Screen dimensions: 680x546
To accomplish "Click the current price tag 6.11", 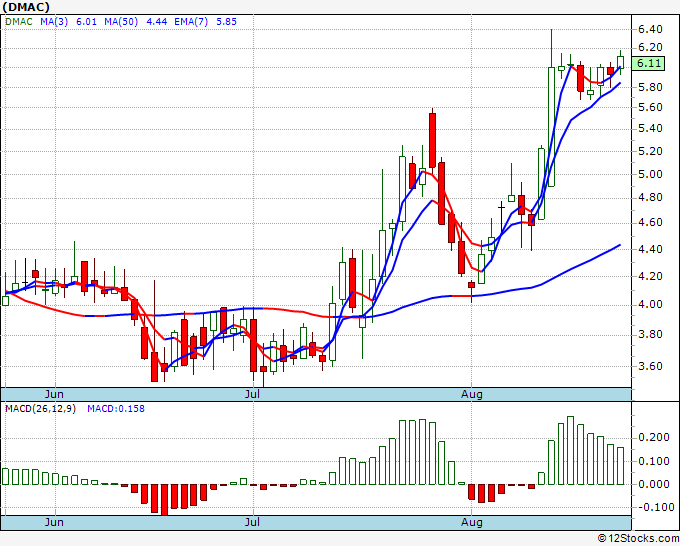I will pos(649,63).
